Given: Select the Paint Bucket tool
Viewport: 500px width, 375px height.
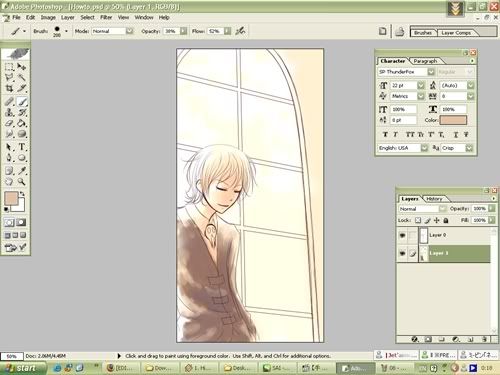Looking at the screenshot, I should (x=22, y=123).
